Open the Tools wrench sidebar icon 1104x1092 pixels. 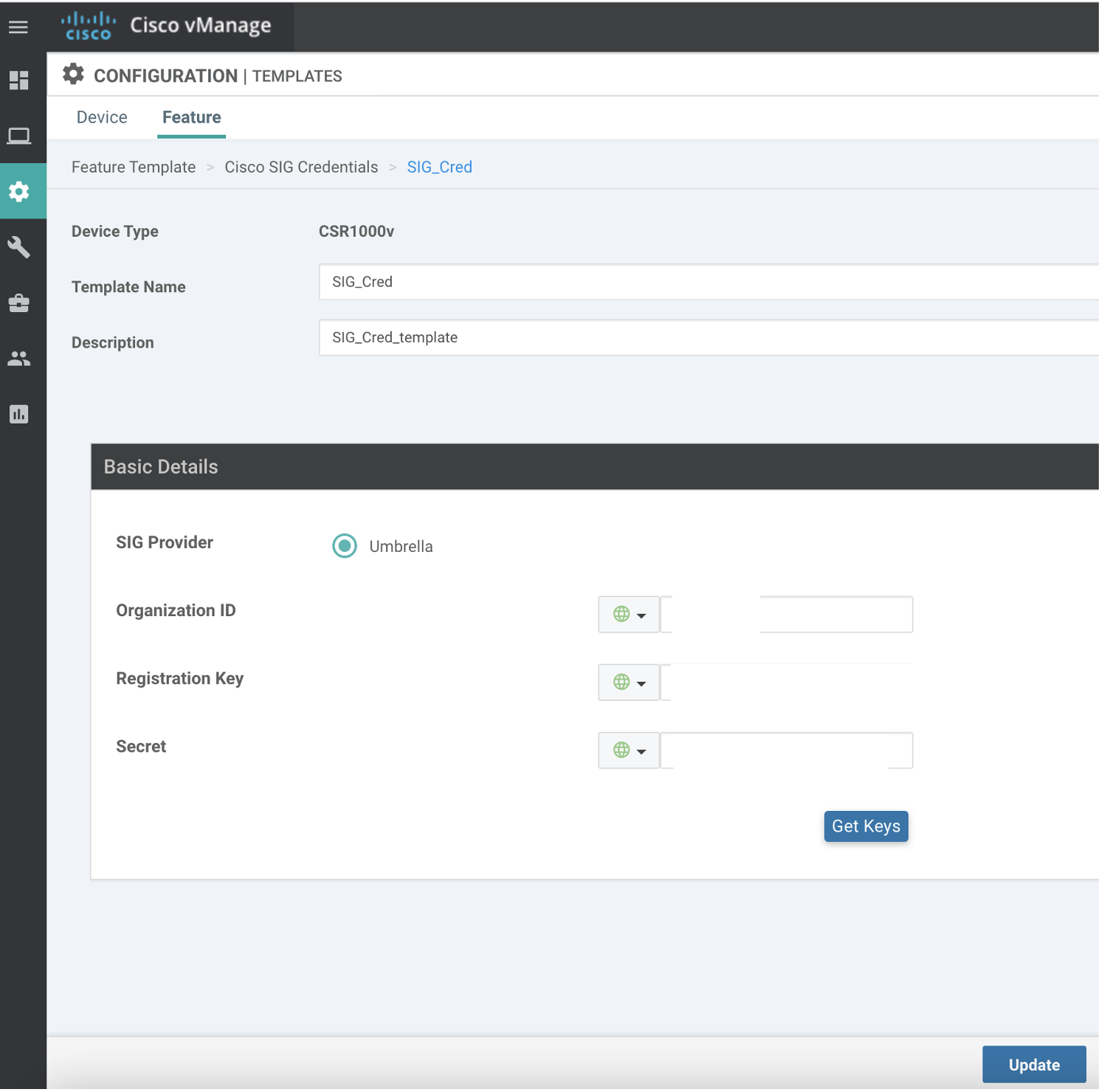click(x=18, y=247)
